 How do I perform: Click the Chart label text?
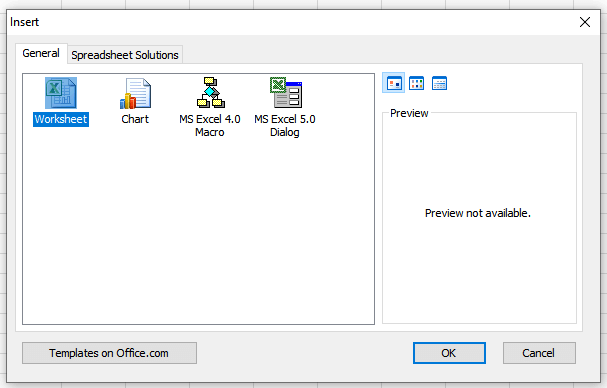point(135,119)
